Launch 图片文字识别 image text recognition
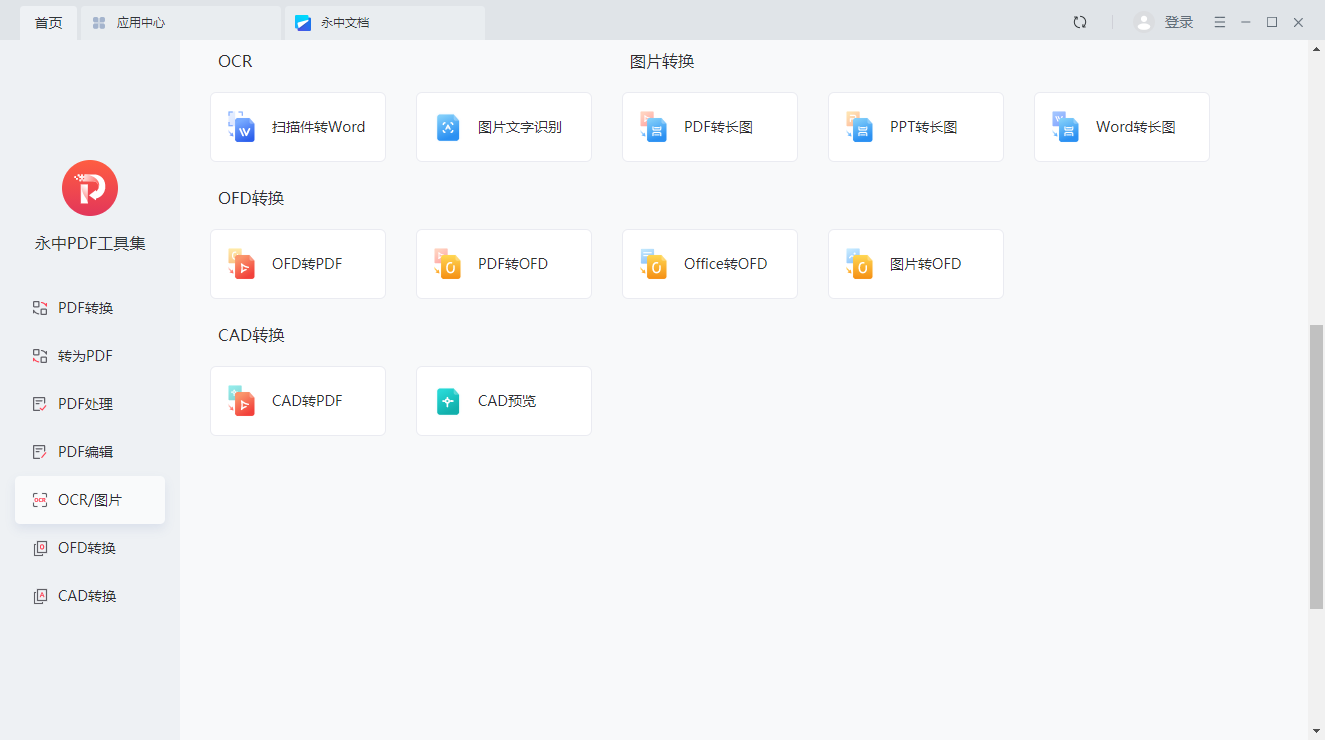1325x740 pixels. [x=503, y=127]
